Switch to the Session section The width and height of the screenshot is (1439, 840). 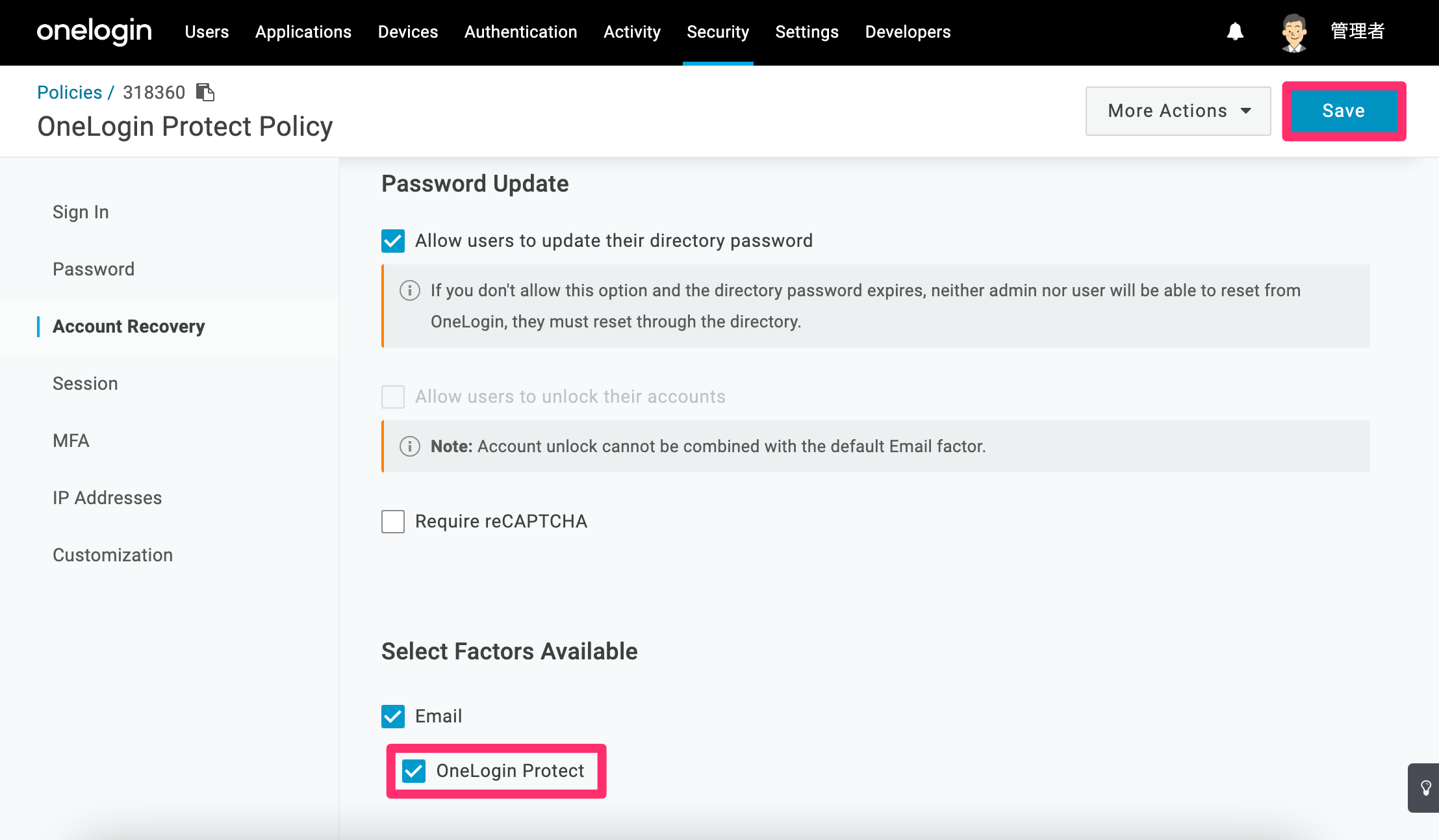pos(85,384)
